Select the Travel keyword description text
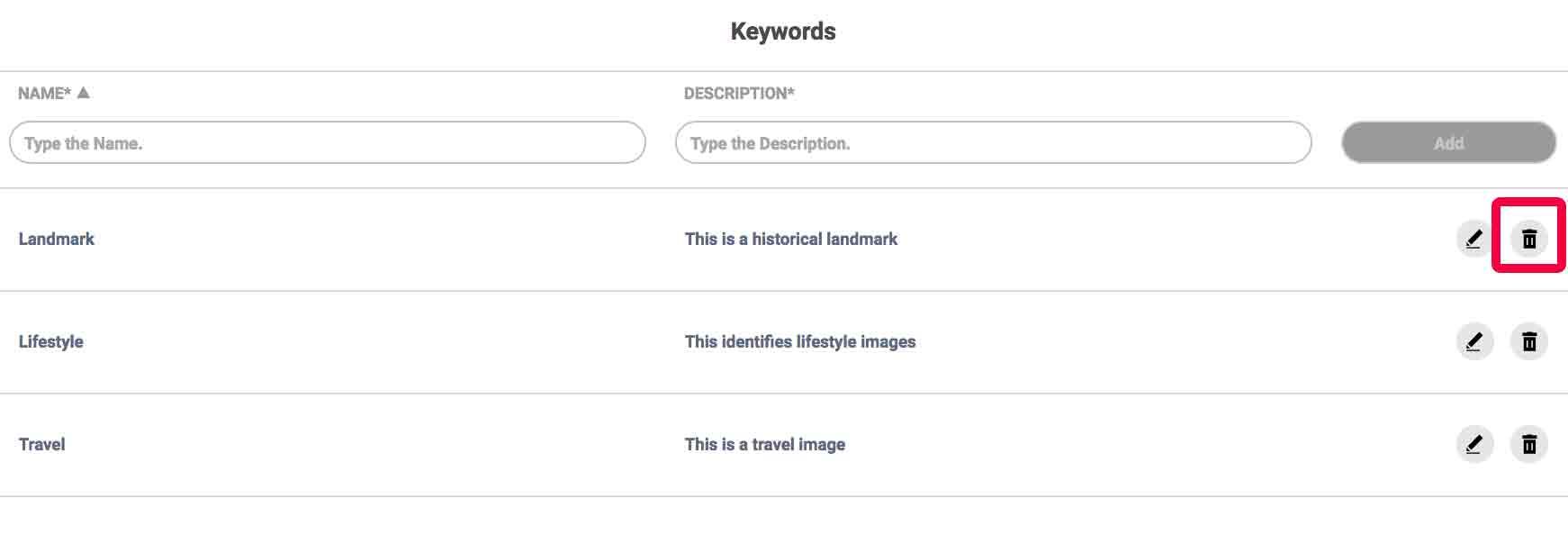Screen dimensions: 1568x553 click(x=764, y=444)
